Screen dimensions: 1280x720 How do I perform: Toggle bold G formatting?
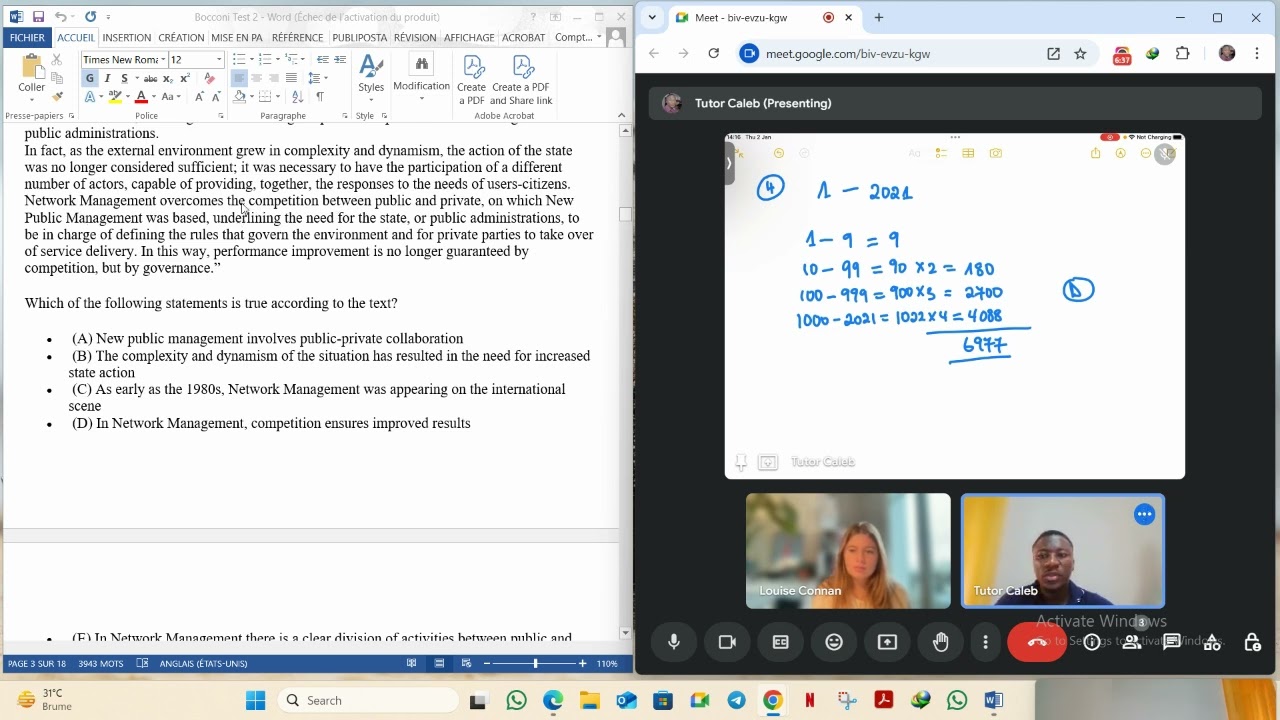click(90, 78)
